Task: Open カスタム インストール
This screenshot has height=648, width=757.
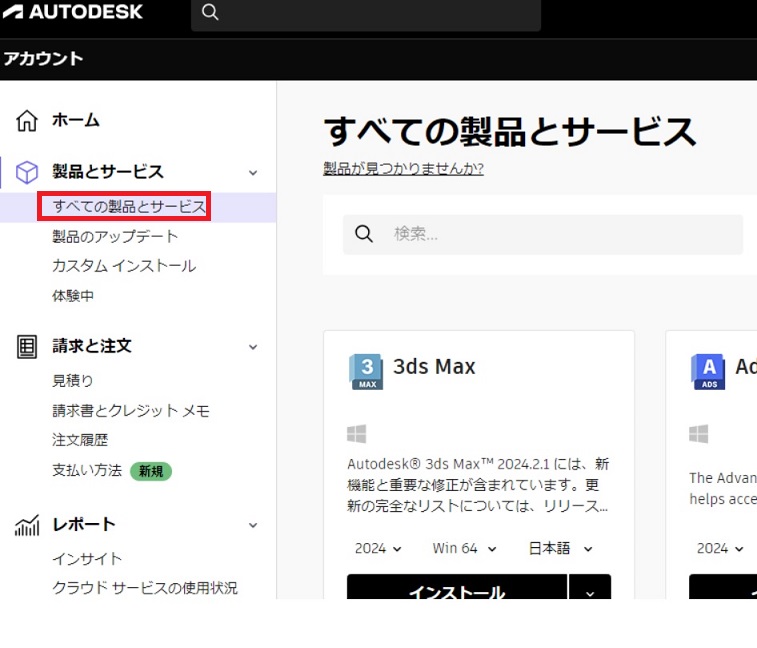Action: coord(124,266)
